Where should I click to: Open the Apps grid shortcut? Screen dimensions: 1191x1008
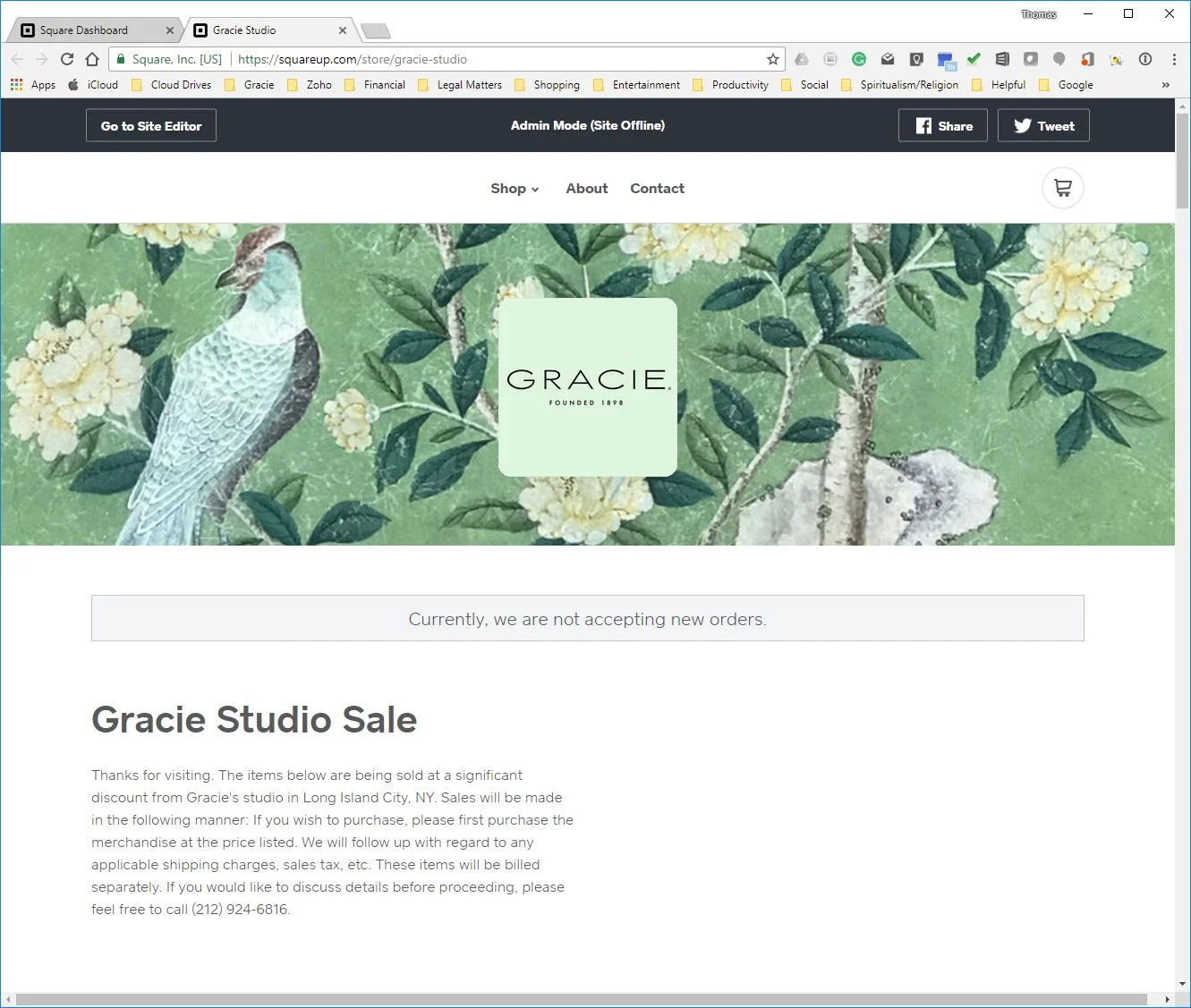click(x=33, y=85)
